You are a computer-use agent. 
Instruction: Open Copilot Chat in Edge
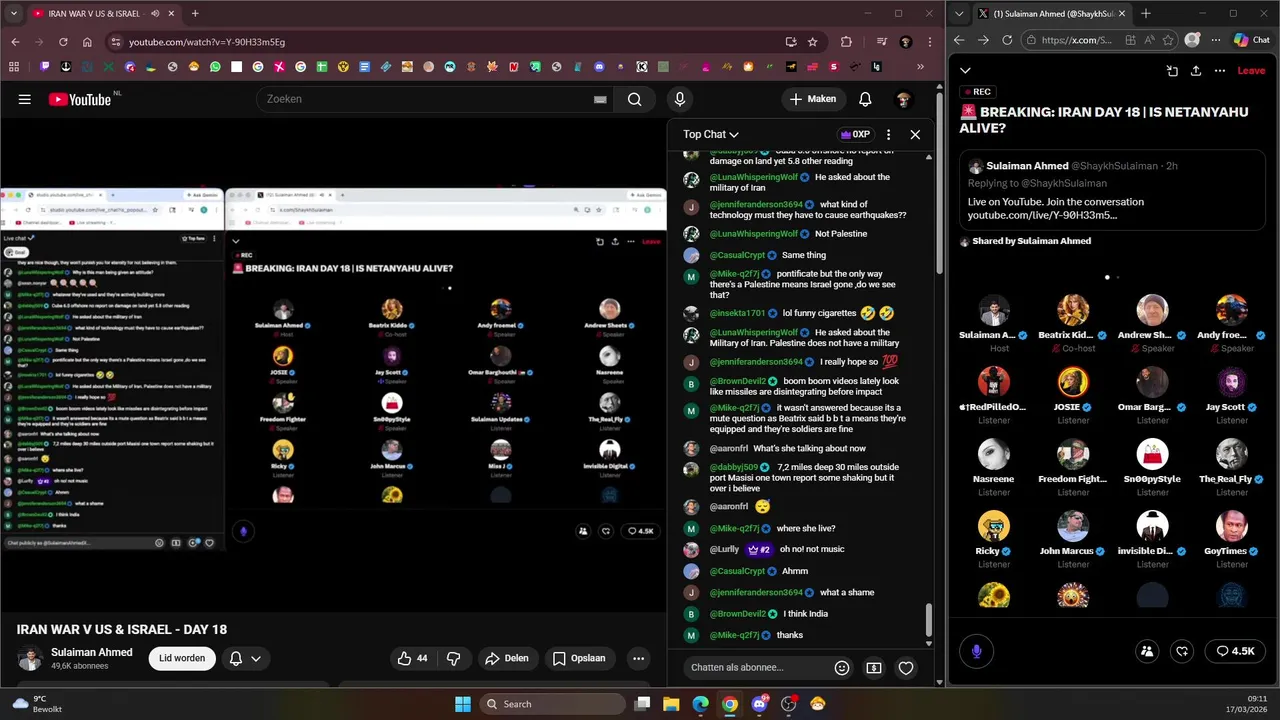pyautogui.click(x=1251, y=40)
